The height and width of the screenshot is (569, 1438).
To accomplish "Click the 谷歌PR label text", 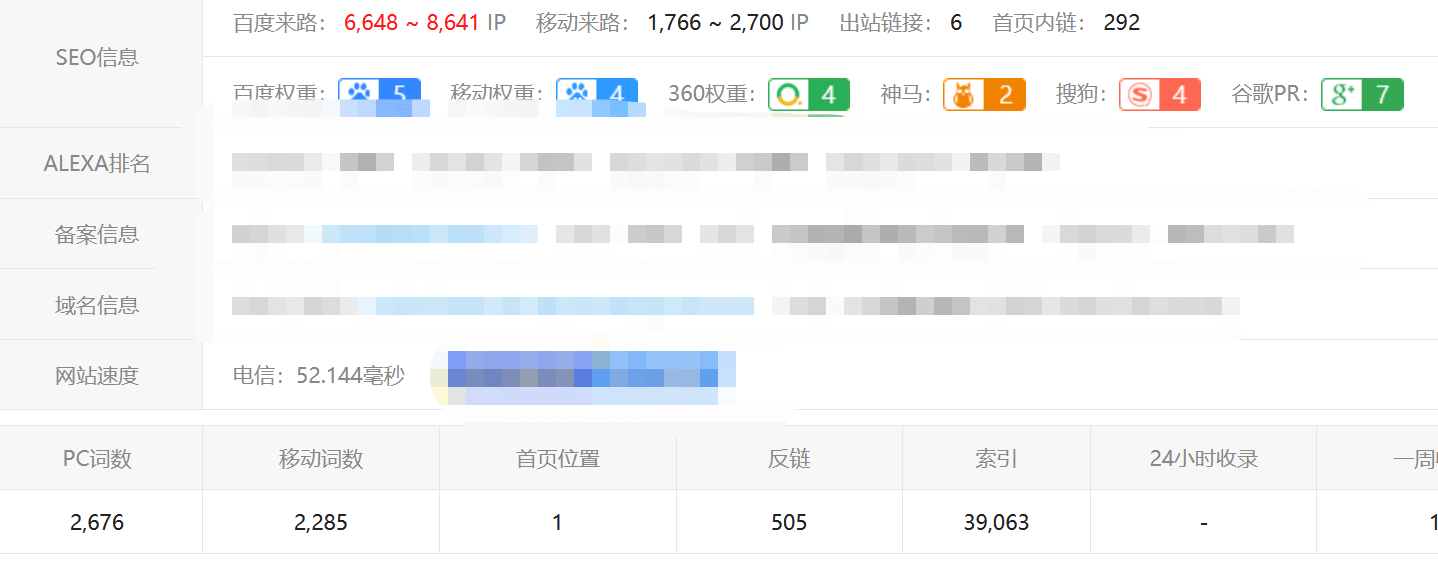I will [x=1271, y=94].
